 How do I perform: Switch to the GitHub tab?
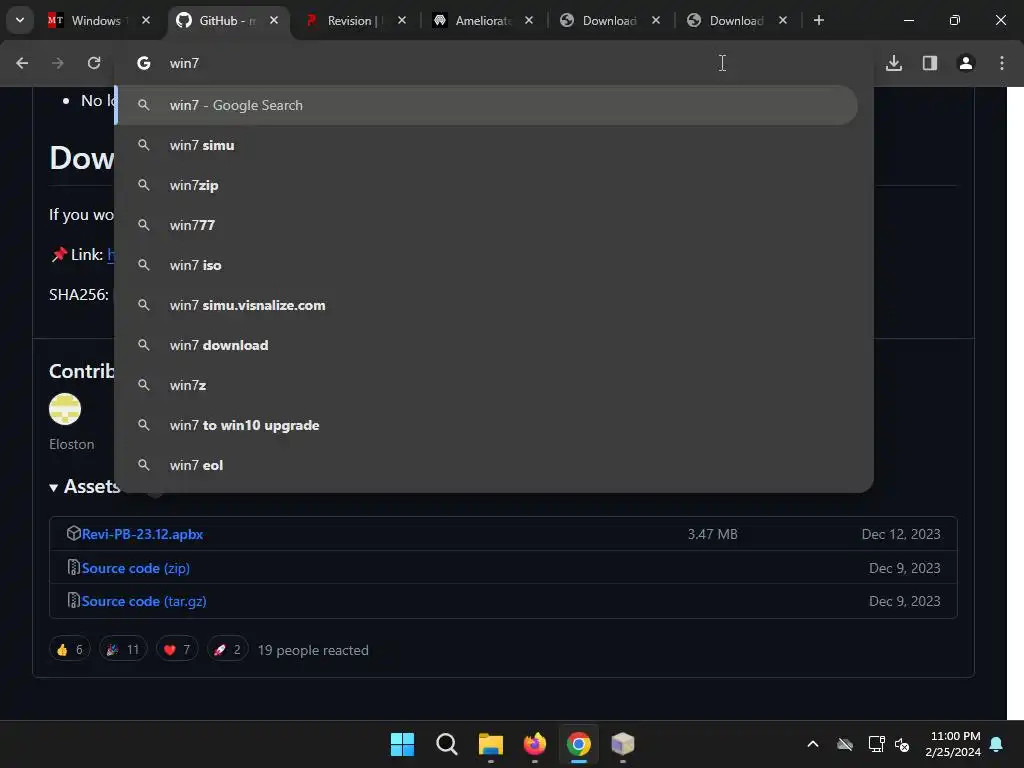click(x=227, y=20)
